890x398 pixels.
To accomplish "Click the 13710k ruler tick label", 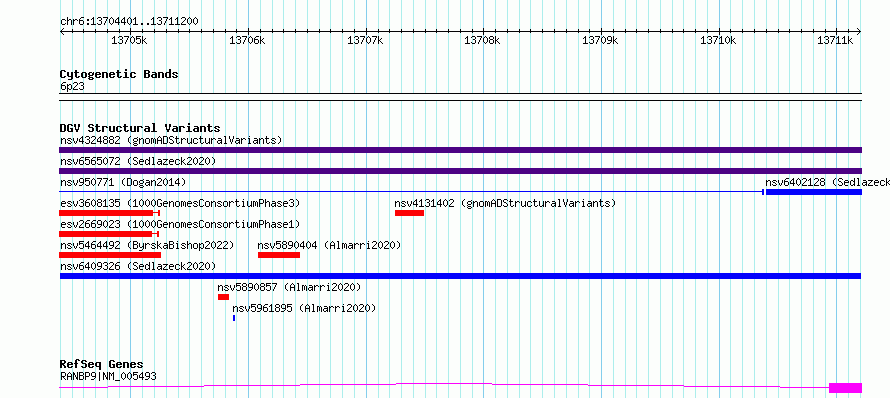I will tap(719, 40).
